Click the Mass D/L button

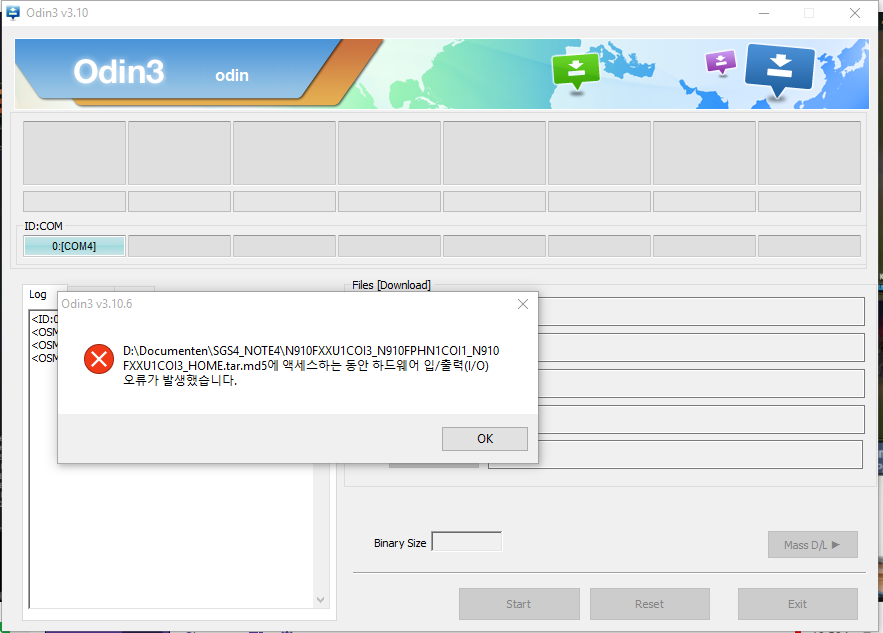point(812,544)
